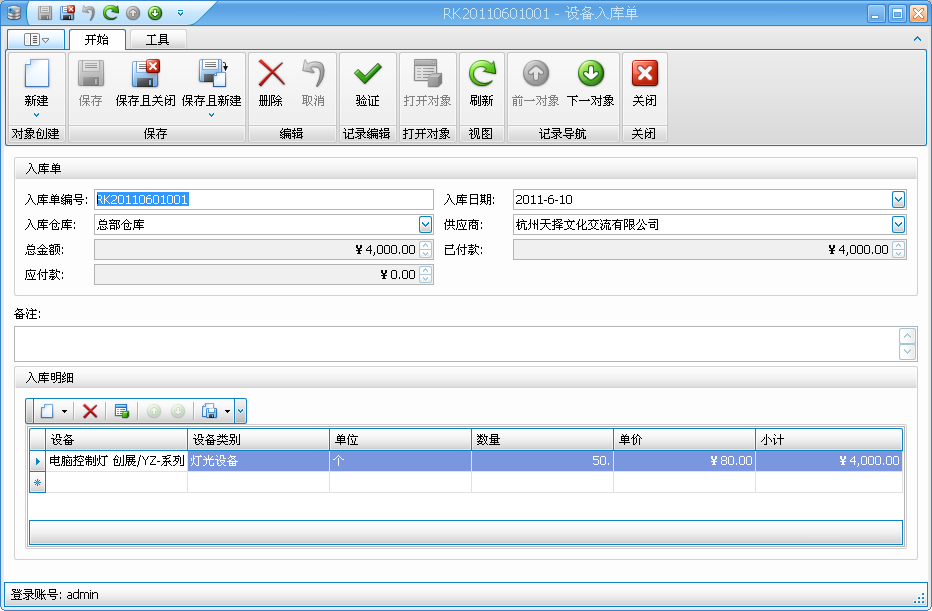The width and height of the screenshot is (932, 611).
Task: Click export icon in the 入库明细 toolbar
Action: pyautogui.click(x=207, y=410)
